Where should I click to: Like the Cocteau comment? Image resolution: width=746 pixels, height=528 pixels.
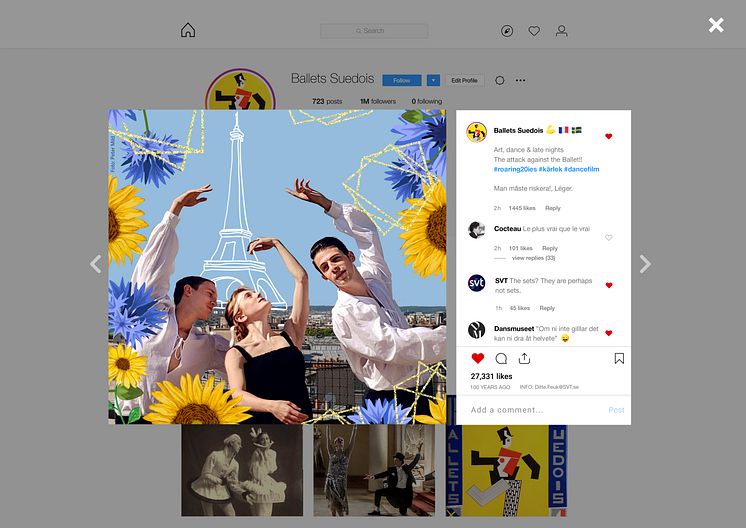tap(609, 237)
